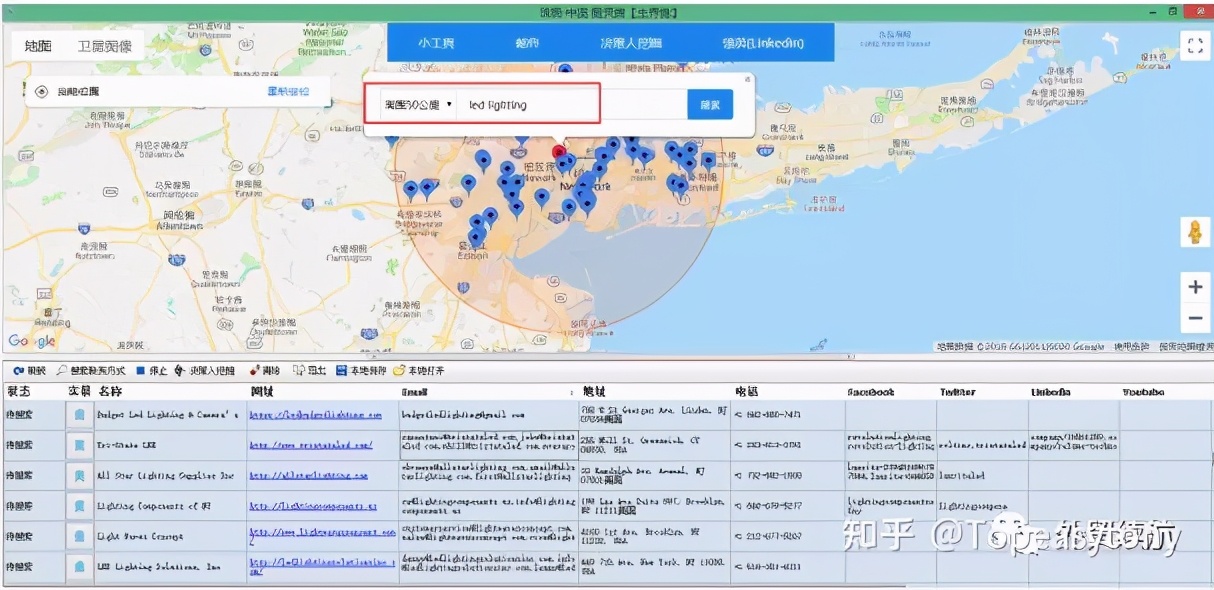The image size is (1214, 590).
Task: Click the start search toolbar icon
Action: [18, 369]
